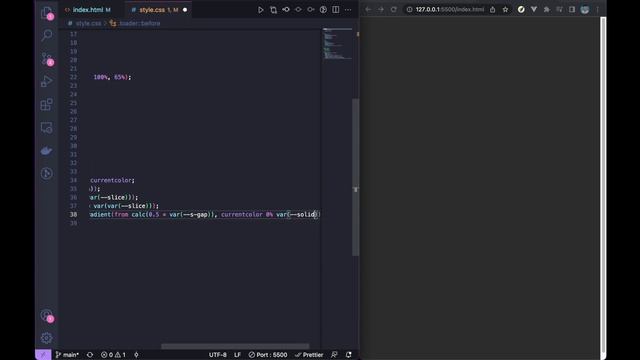Split the editor to the right
The height and width of the screenshot is (360, 640).
coord(336,9)
